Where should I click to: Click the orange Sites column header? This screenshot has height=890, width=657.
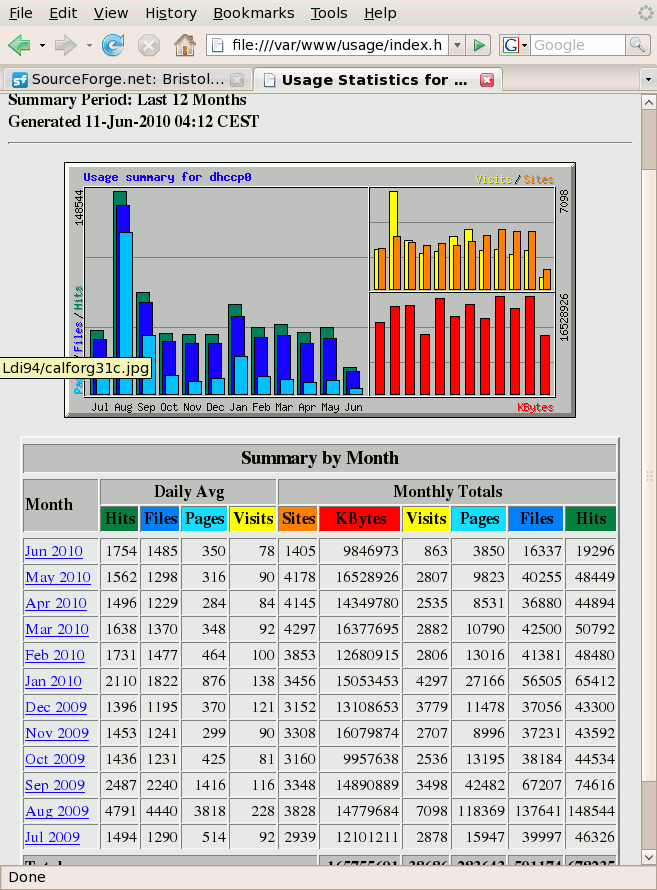[298, 519]
